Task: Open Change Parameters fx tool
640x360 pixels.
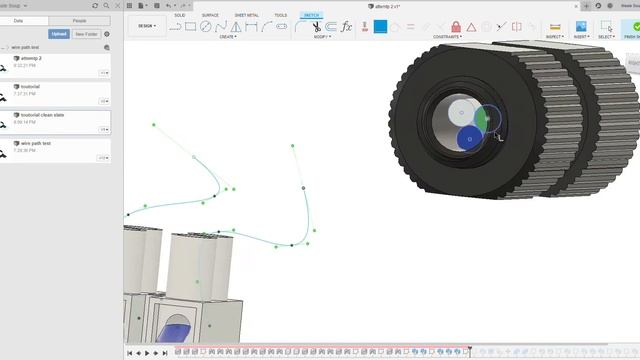Action: coord(347,27)
